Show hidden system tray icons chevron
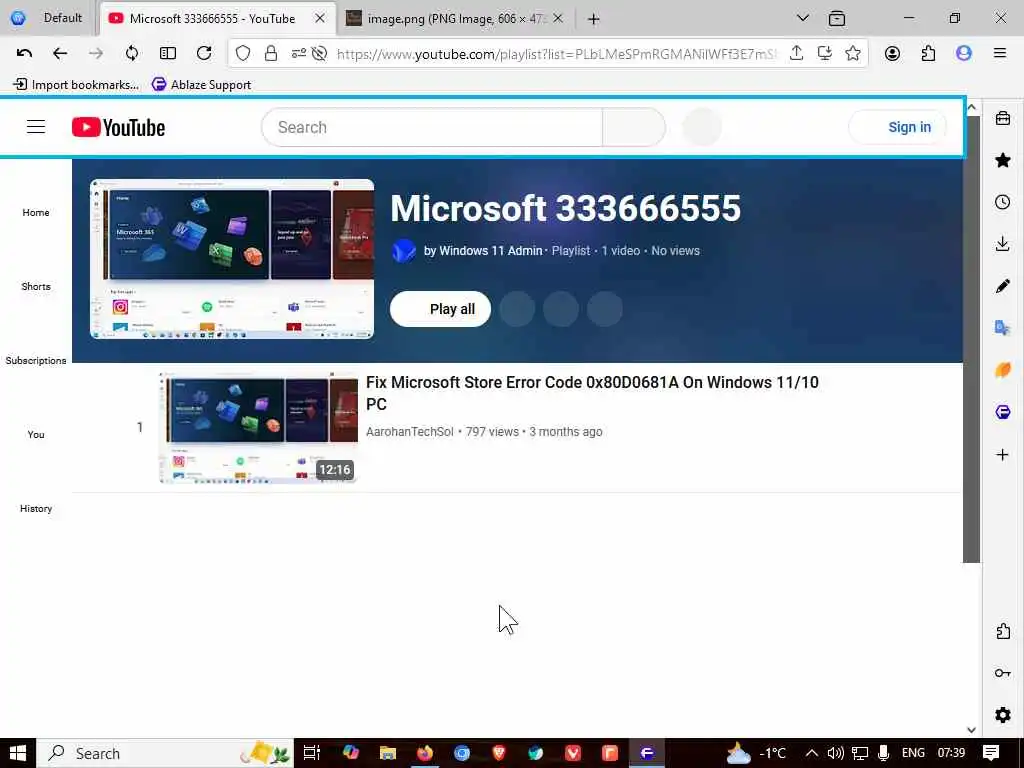This screenshot has width=1024, height=768. [x=812, y=753]
